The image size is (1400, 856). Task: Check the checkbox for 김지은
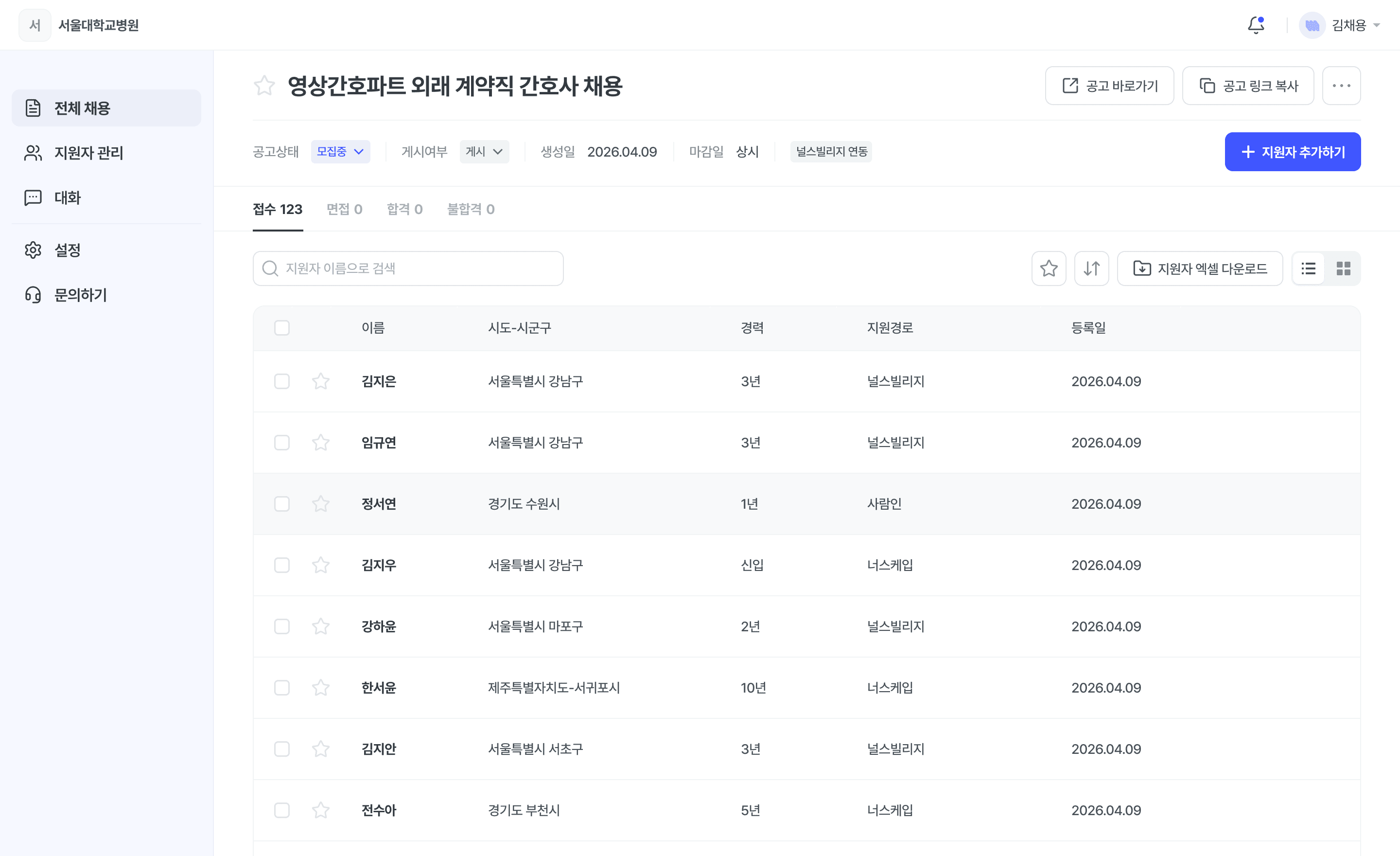click(x=282, y=381)
